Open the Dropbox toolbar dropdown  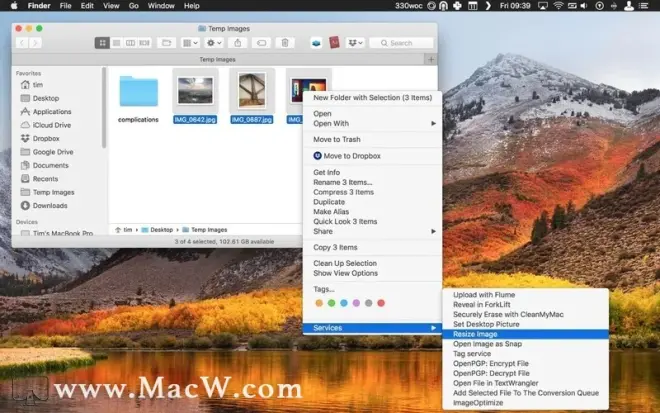(355, 43)
